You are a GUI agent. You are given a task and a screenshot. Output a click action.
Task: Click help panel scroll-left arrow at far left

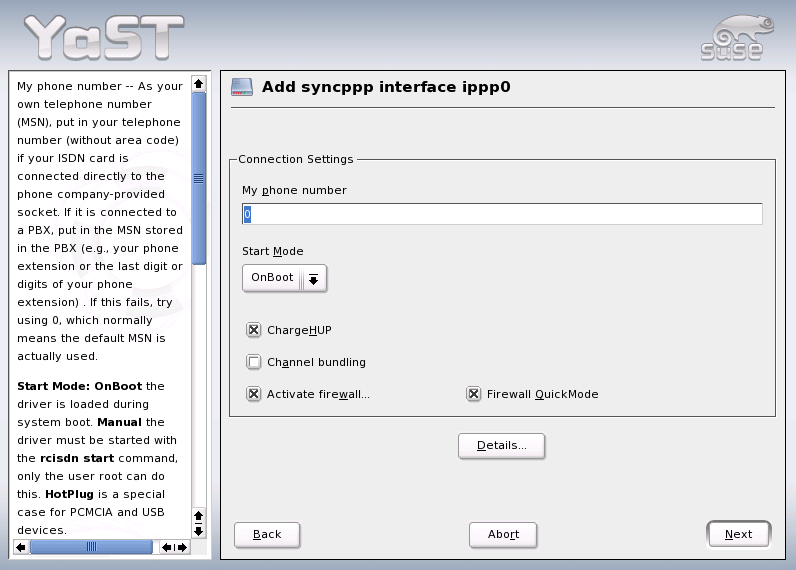point(21,547)
